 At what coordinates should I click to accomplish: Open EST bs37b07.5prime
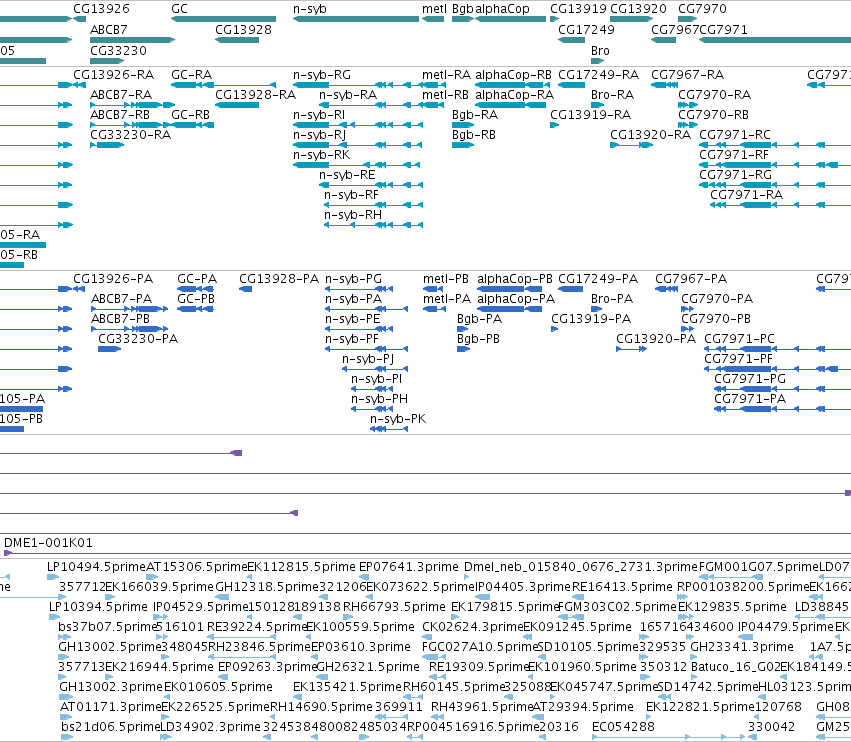(107, 626)
